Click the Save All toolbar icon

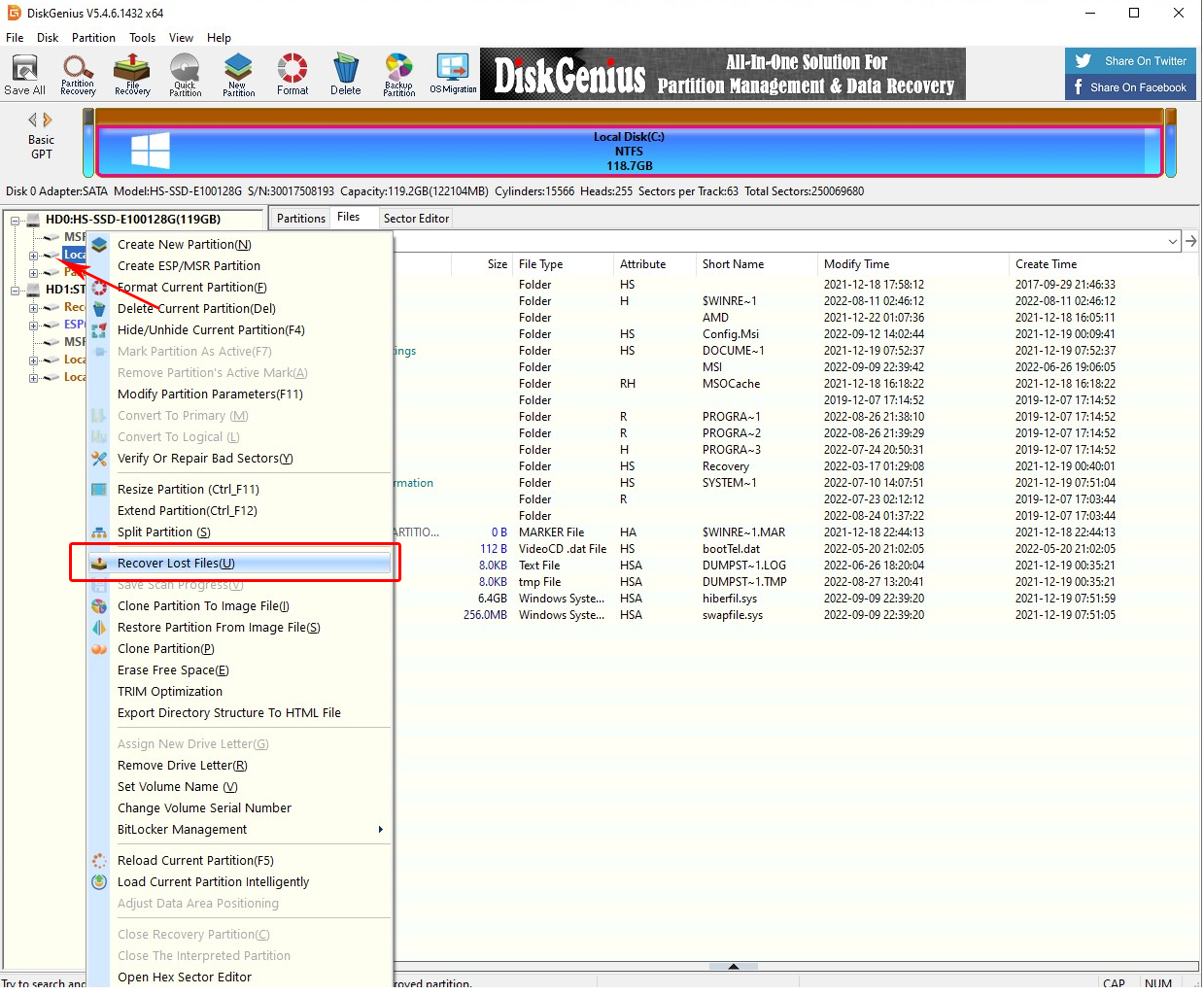[x=24, y=75]
